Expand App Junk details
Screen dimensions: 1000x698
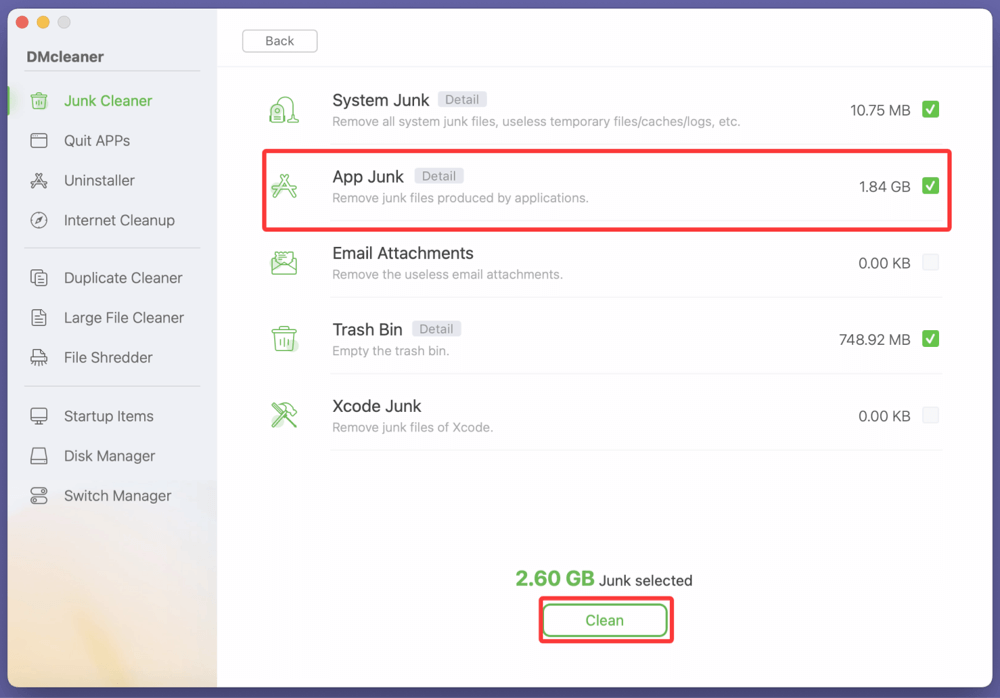438,175
